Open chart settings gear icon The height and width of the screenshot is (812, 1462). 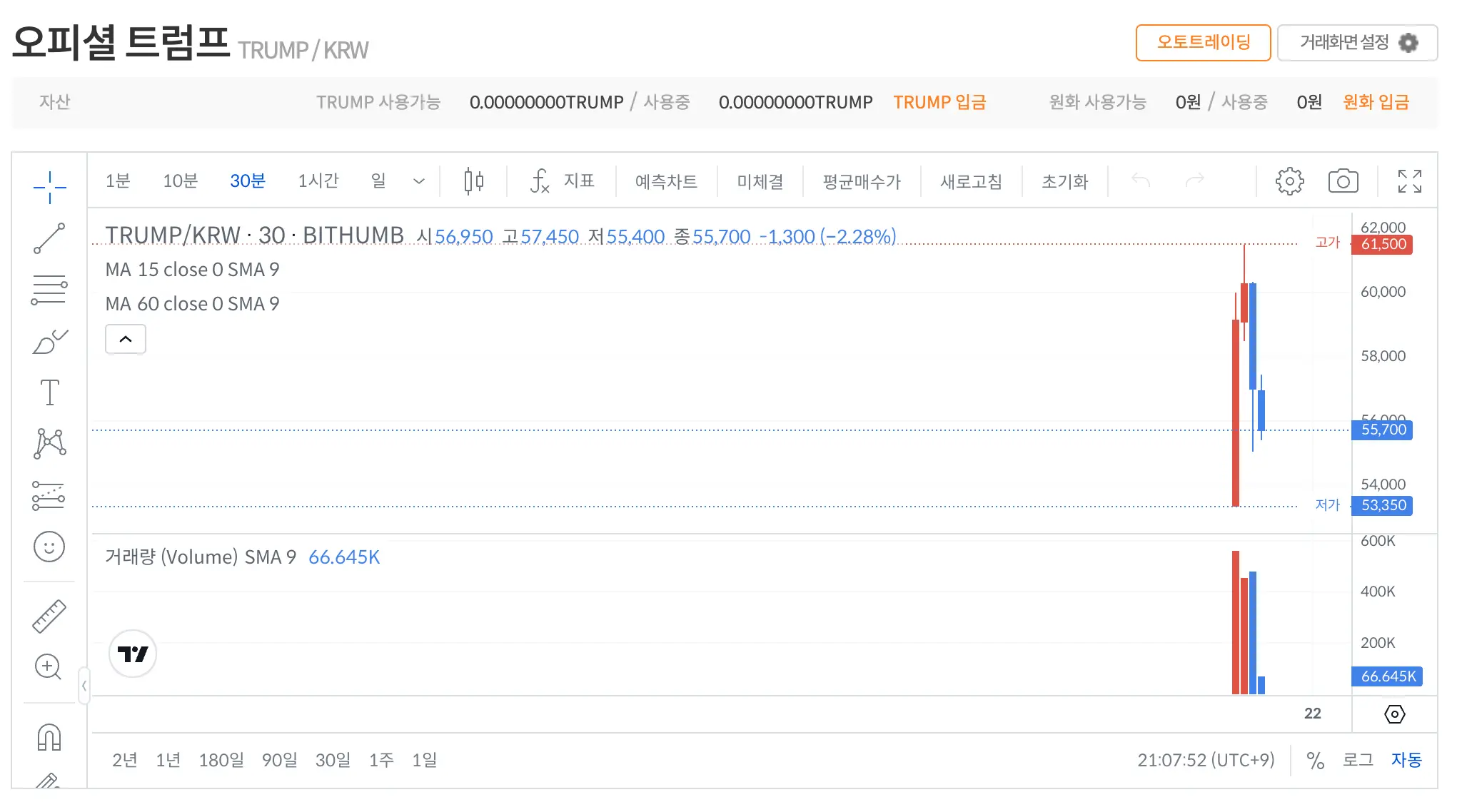coord(1289,181)
